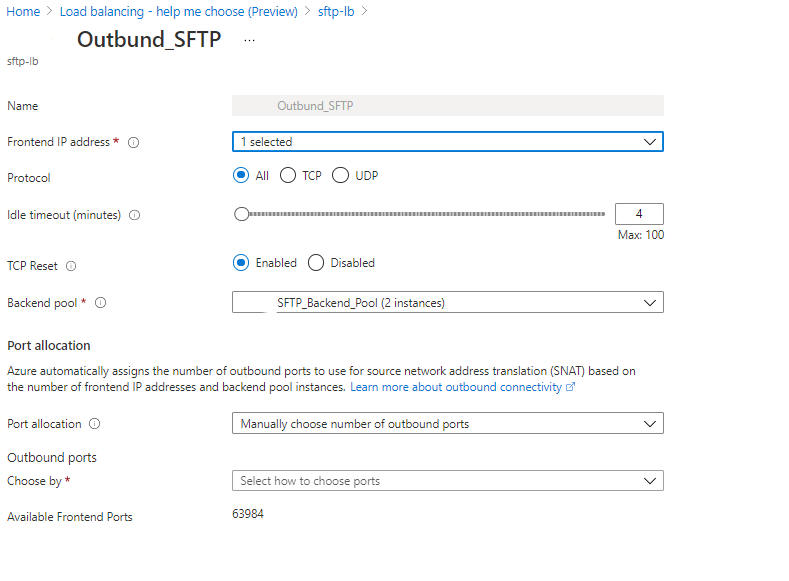Open the ellipsis menu beside Outbund_SFTP title
The height and width of the screenshot is (581, 789).
click(249, 40)
